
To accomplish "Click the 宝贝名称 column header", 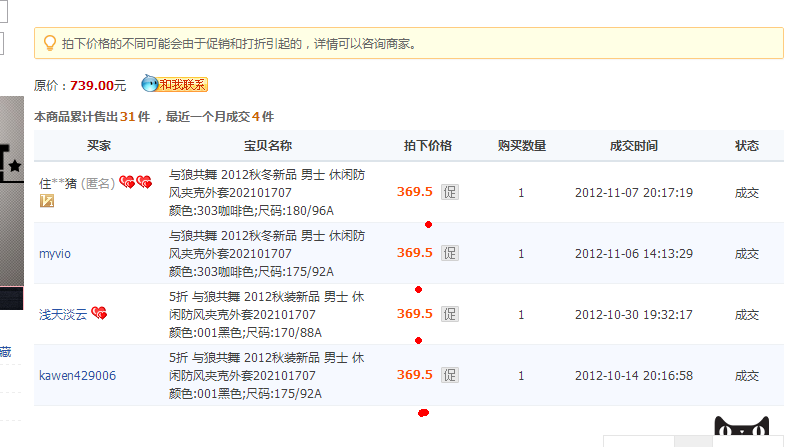I will pyautogui.click(x=268, y=146).
